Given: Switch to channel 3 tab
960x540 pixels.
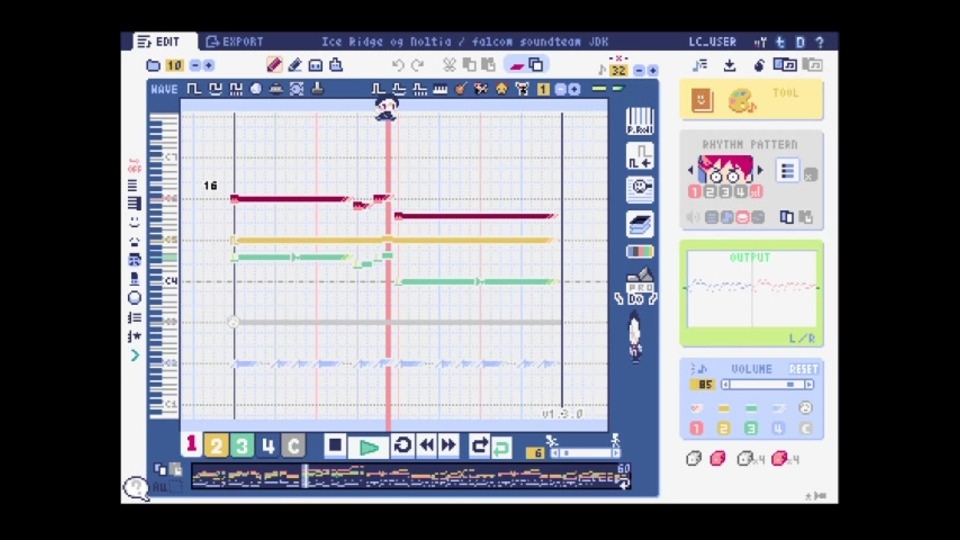Looking at the screenshot, I should point(242,446).
